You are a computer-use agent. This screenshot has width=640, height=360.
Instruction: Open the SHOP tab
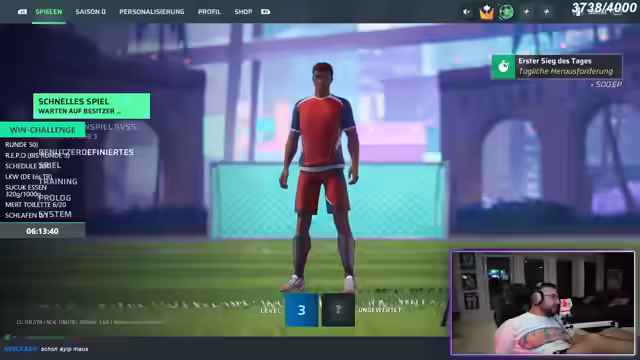243,12
